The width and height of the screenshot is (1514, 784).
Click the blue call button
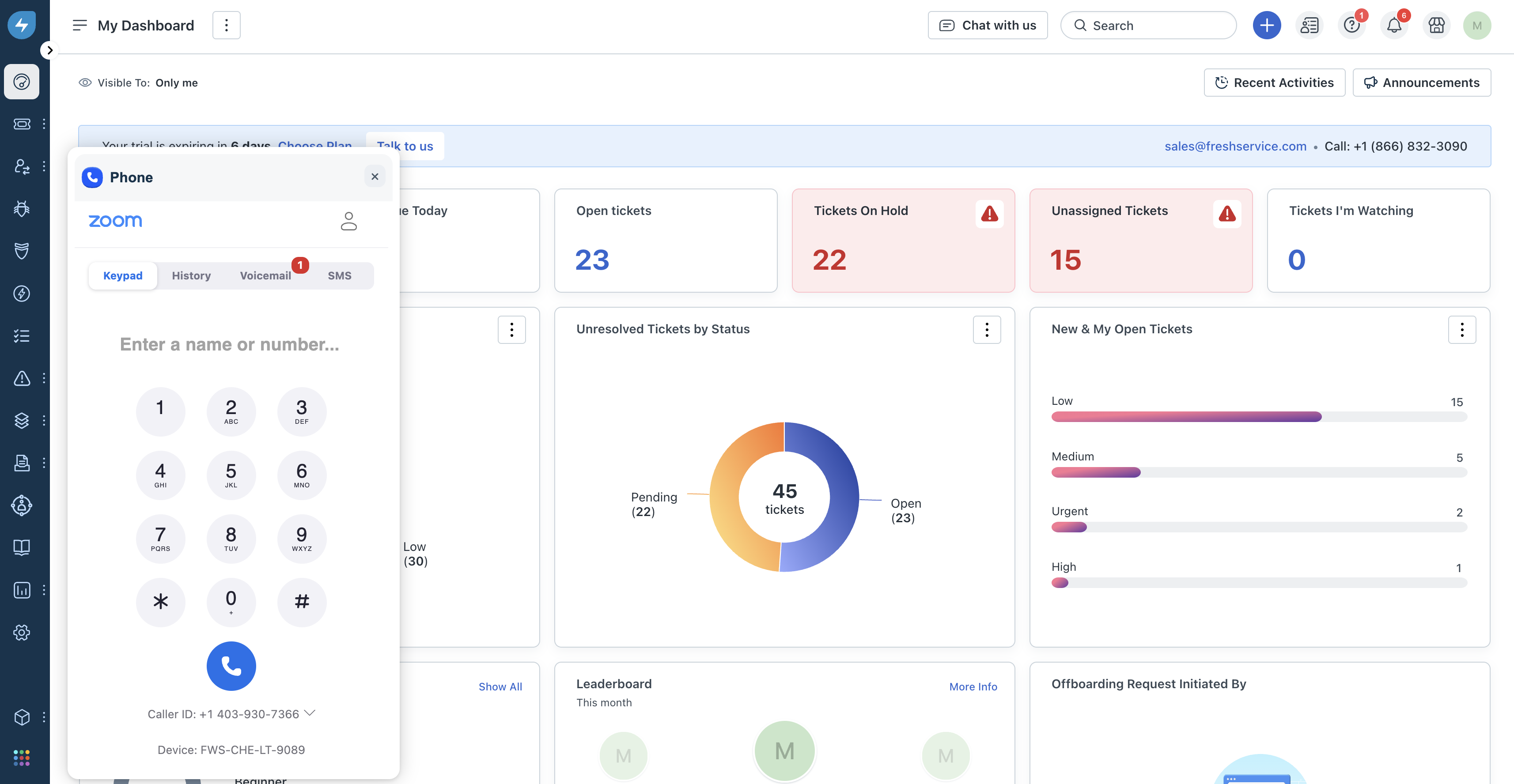231,665
